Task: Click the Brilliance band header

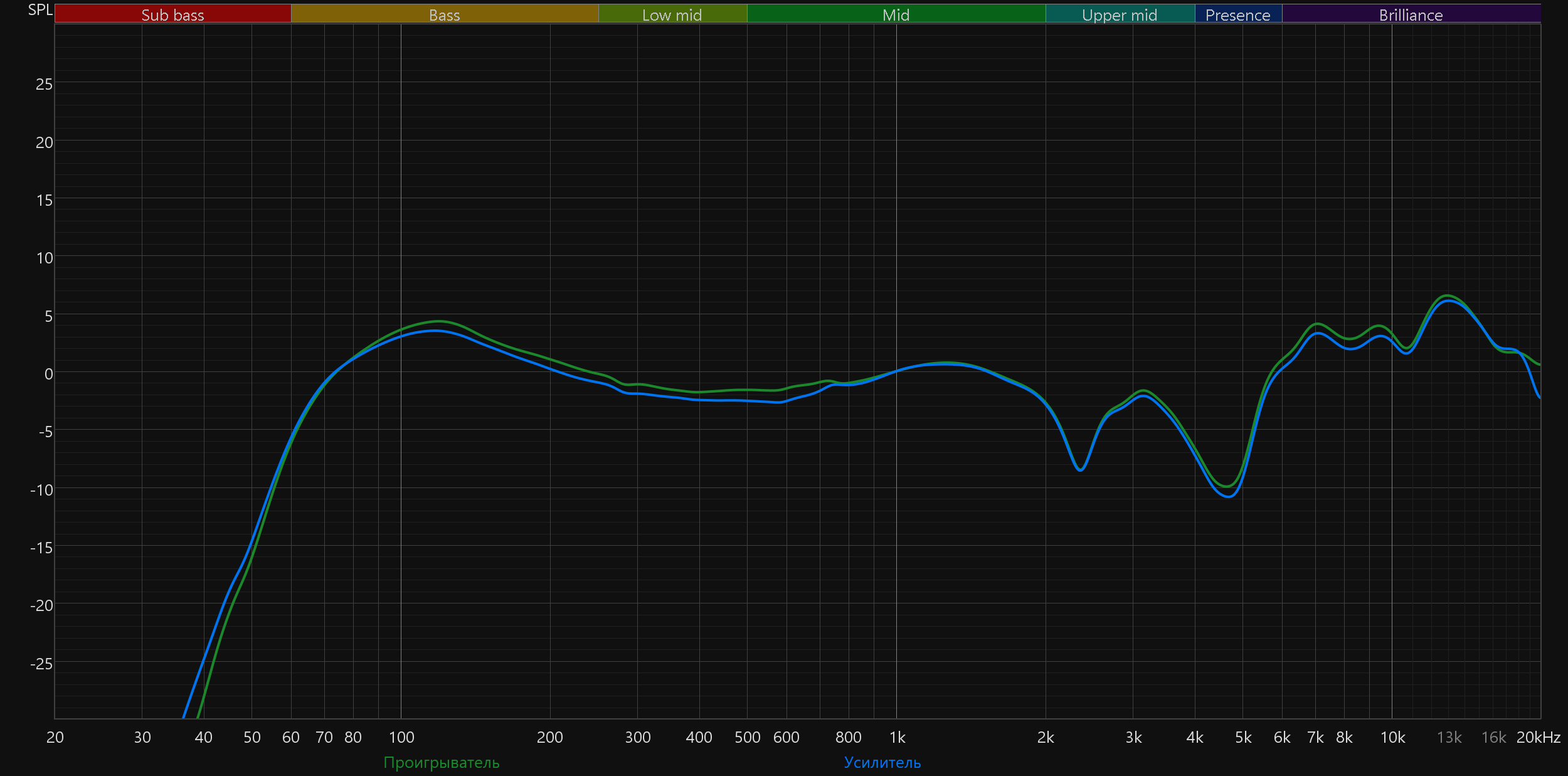Action: [x=1411, y=14]
